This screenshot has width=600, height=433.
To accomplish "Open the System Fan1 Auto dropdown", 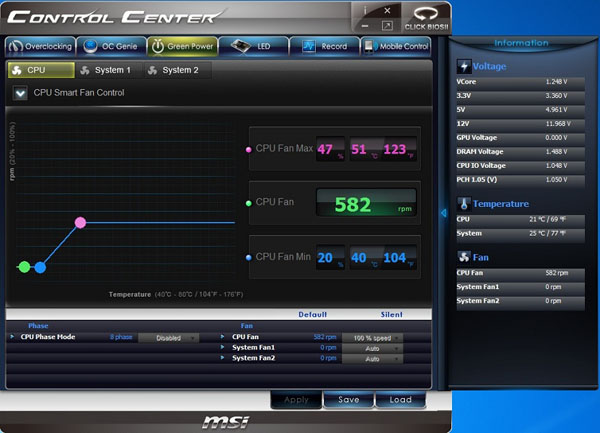I will 372,348.
